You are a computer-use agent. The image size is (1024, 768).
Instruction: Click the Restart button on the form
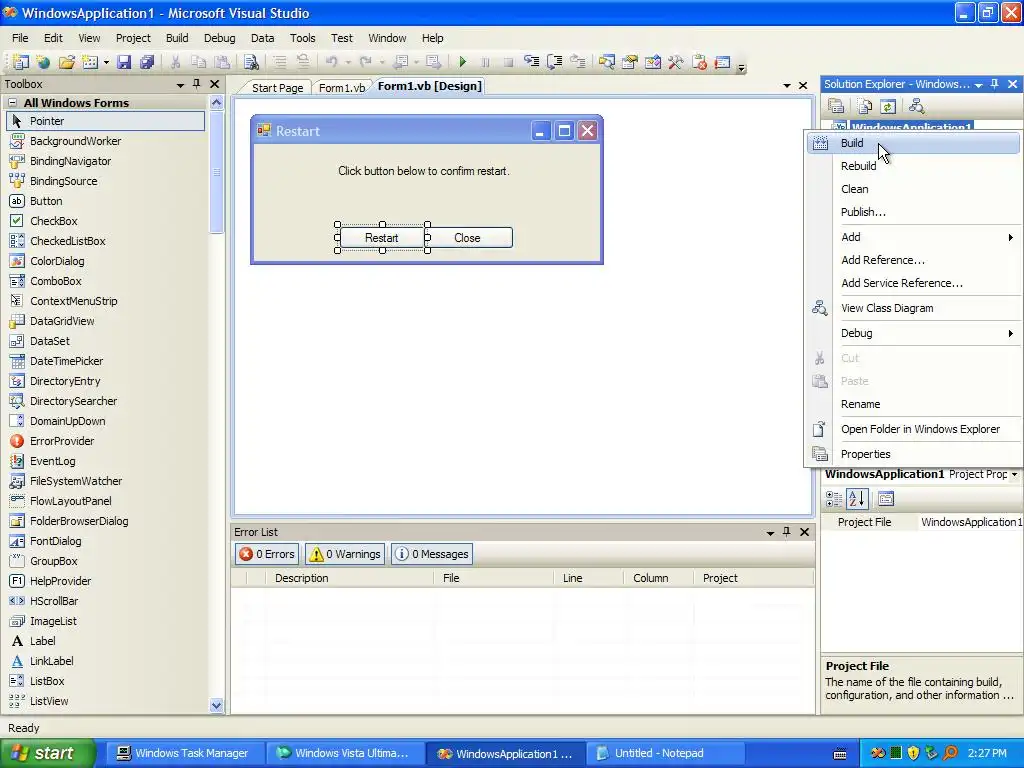point(381,238)
